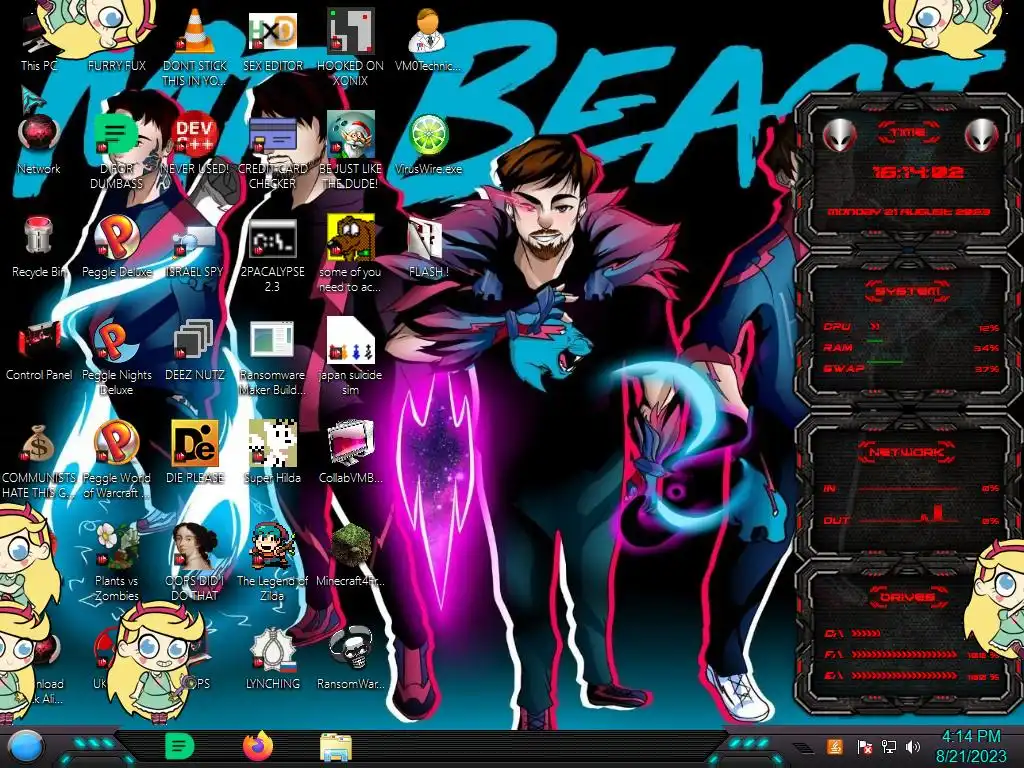Open the FLASH ! shortcut

tap(428, 247)
